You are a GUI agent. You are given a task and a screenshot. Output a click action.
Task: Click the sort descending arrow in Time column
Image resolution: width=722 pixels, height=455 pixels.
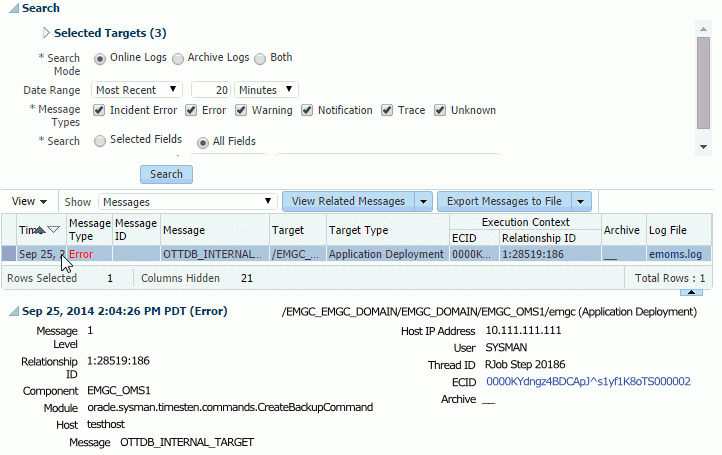[54, 230]
